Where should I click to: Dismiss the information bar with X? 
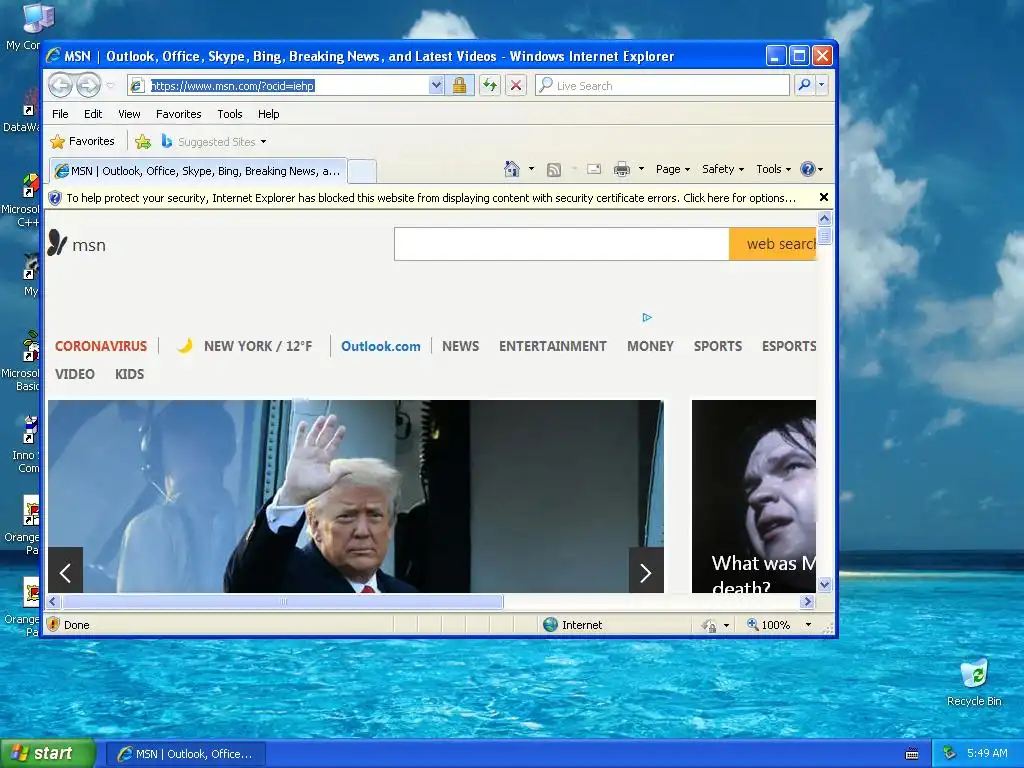[x=824, y=197]
